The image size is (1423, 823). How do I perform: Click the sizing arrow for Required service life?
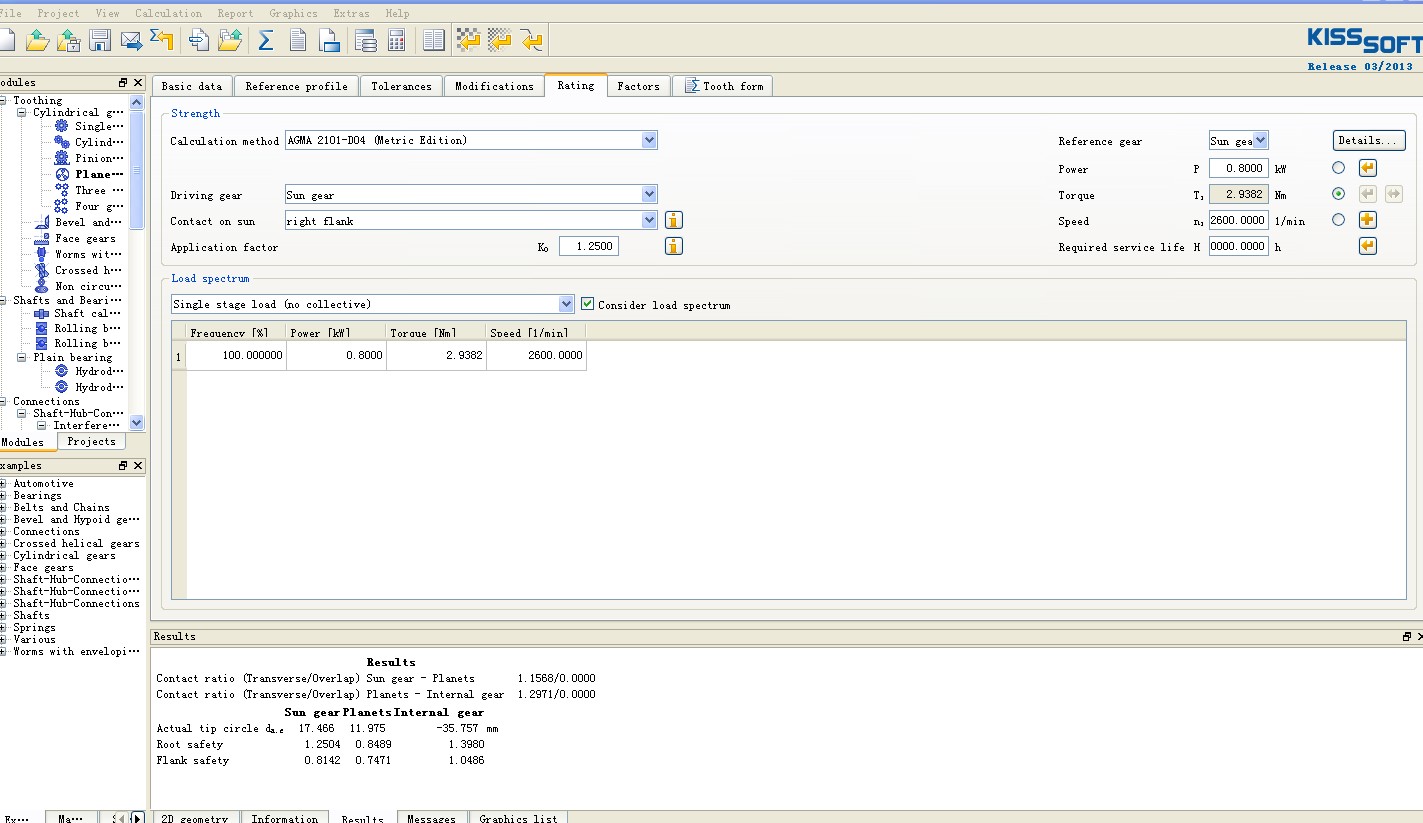(1368, 246)
